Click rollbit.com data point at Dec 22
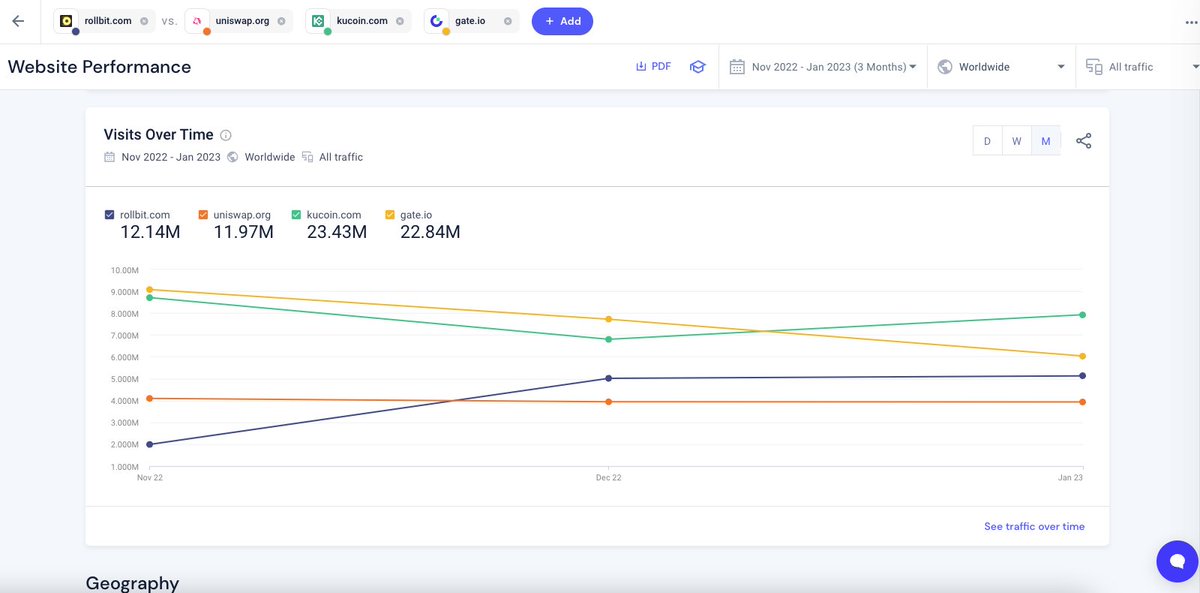1200x593 pixels. coord(609,378)
